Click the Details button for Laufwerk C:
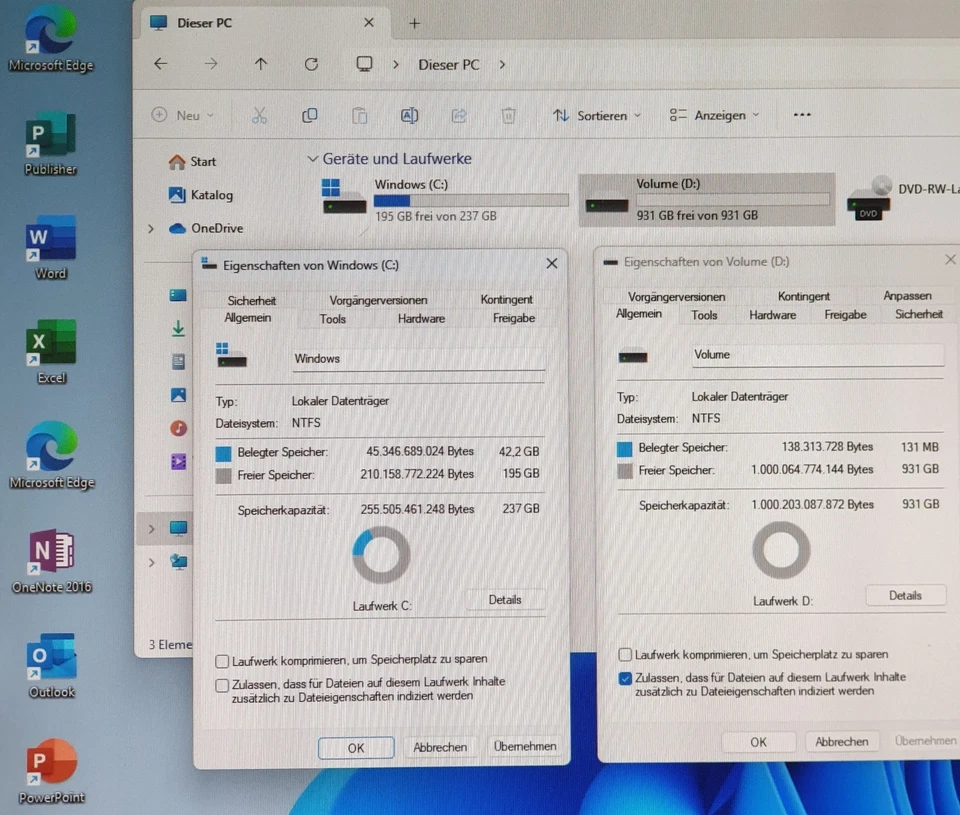Image resolution: width=960 pixels, height=815 pixels. click(505, 599)
